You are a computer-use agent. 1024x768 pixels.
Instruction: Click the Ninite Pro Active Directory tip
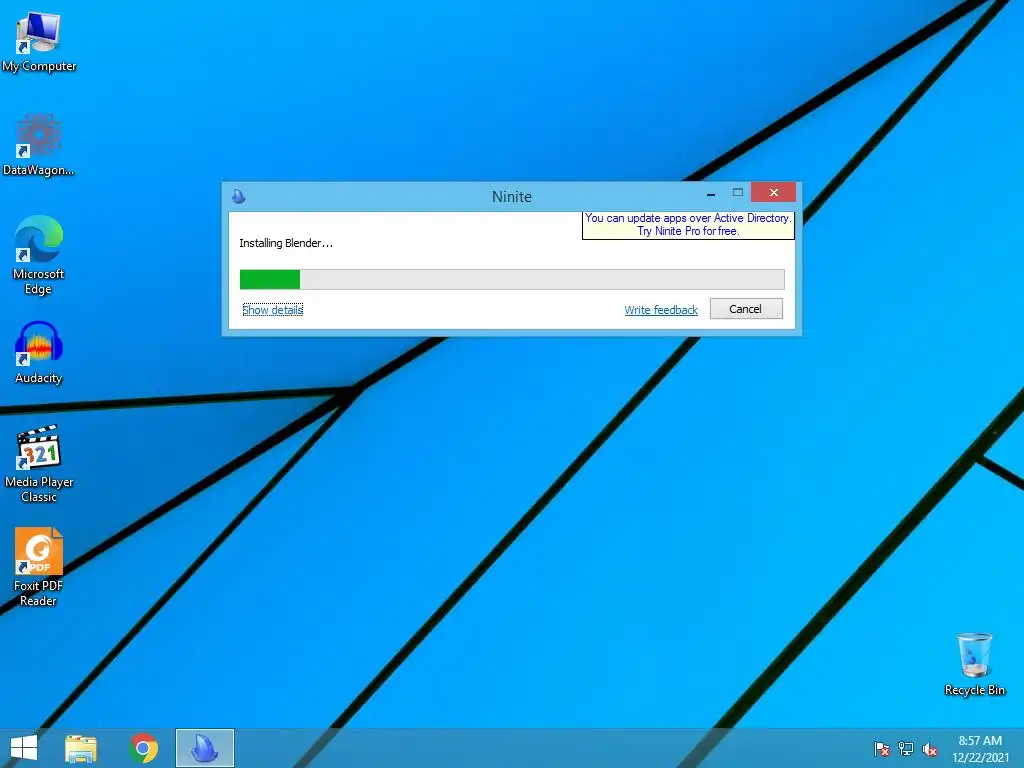[x=688, y=225]
